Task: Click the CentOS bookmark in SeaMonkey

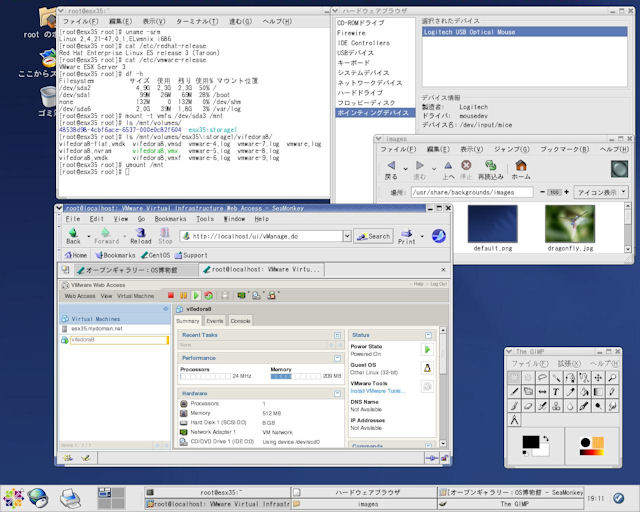Action: 156,255
